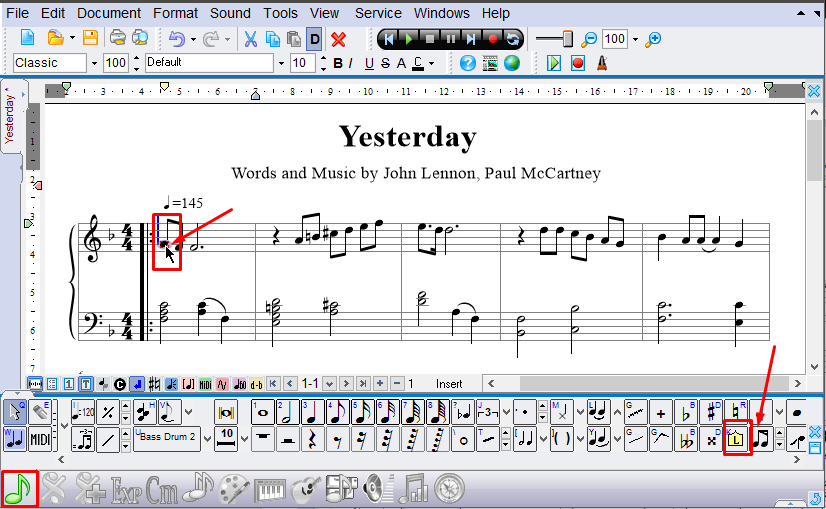Expand the zoom 100 dropdown
Viewport: 826px width, 509px height.
click(x=635, y=39)
